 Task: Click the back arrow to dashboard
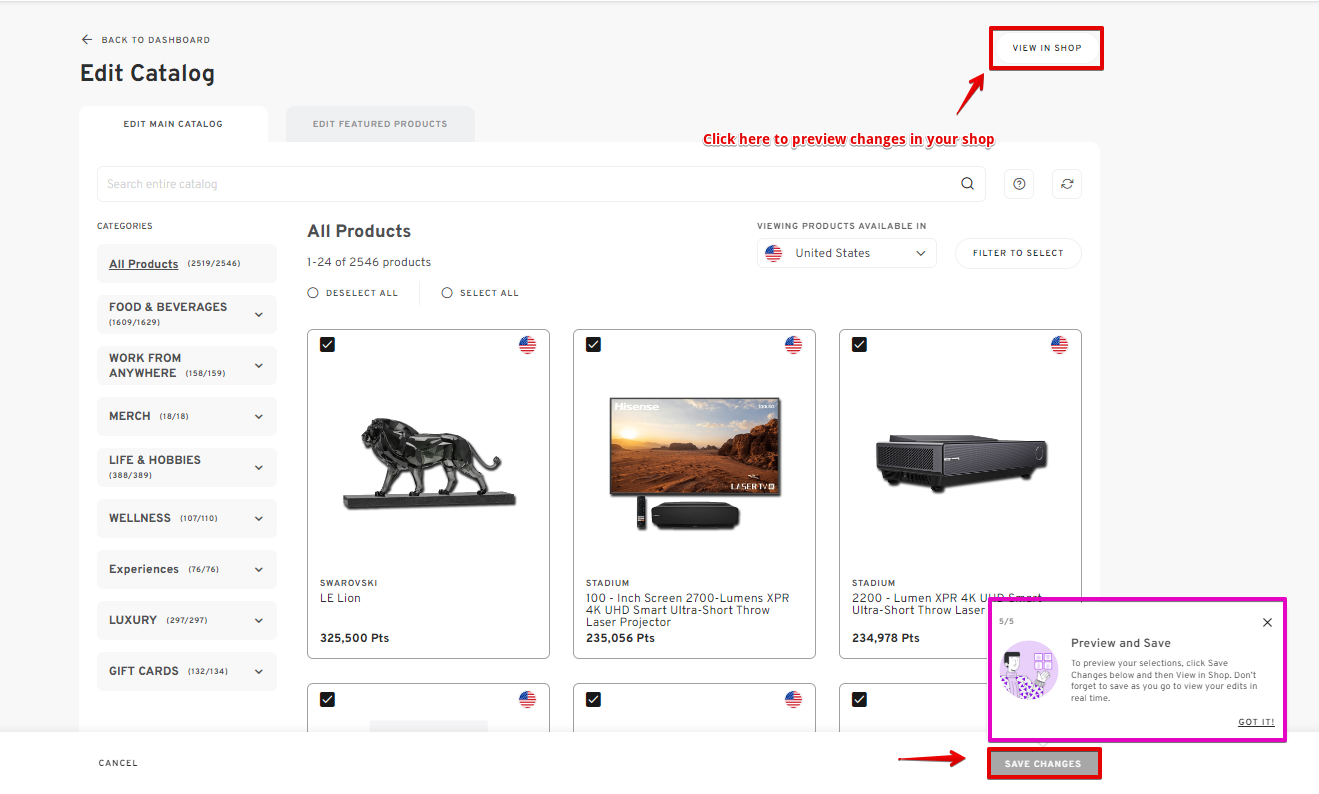tap(87, 40)
